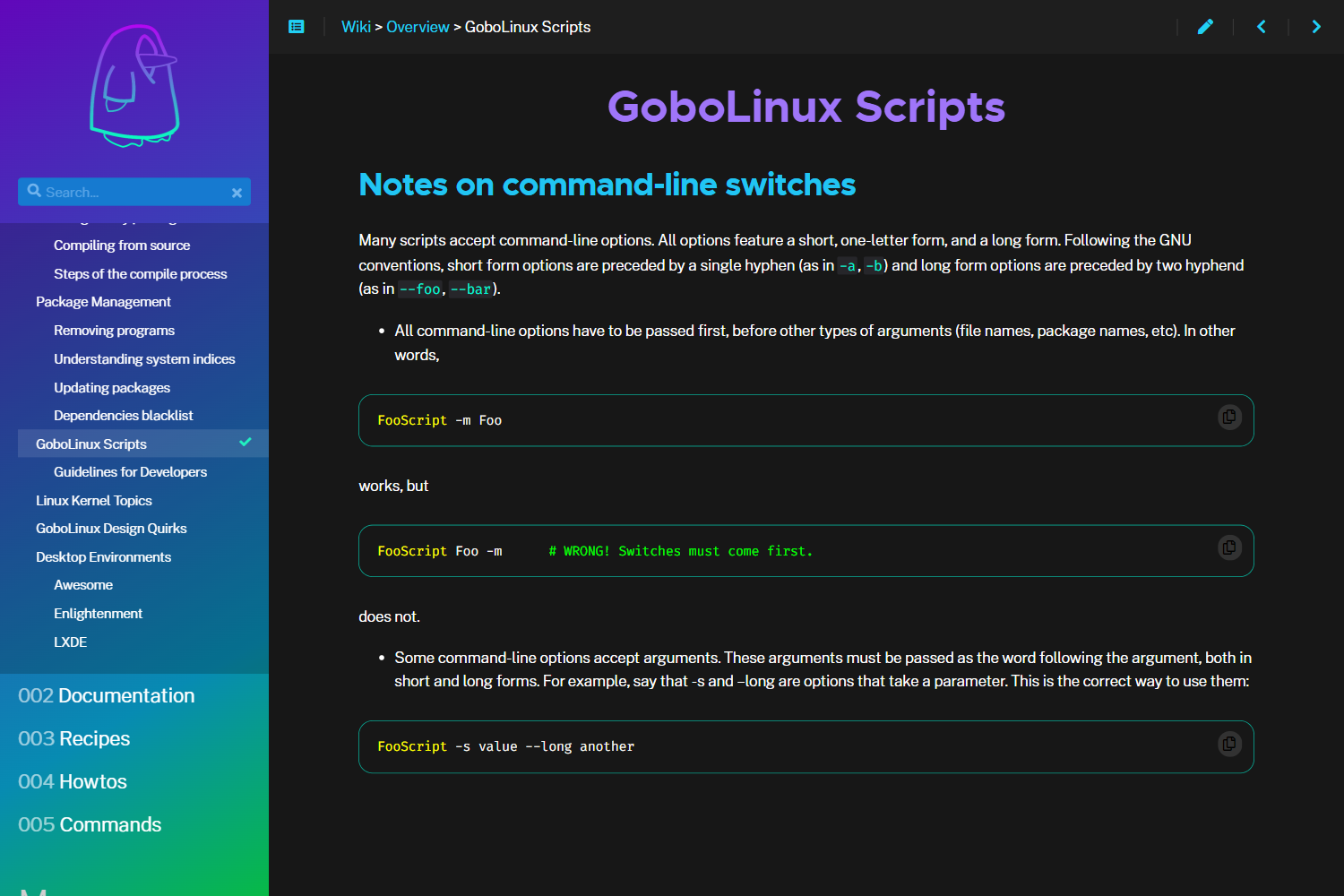Select GoboLinux Scripts in the sidebar

(x=91, y=443)
